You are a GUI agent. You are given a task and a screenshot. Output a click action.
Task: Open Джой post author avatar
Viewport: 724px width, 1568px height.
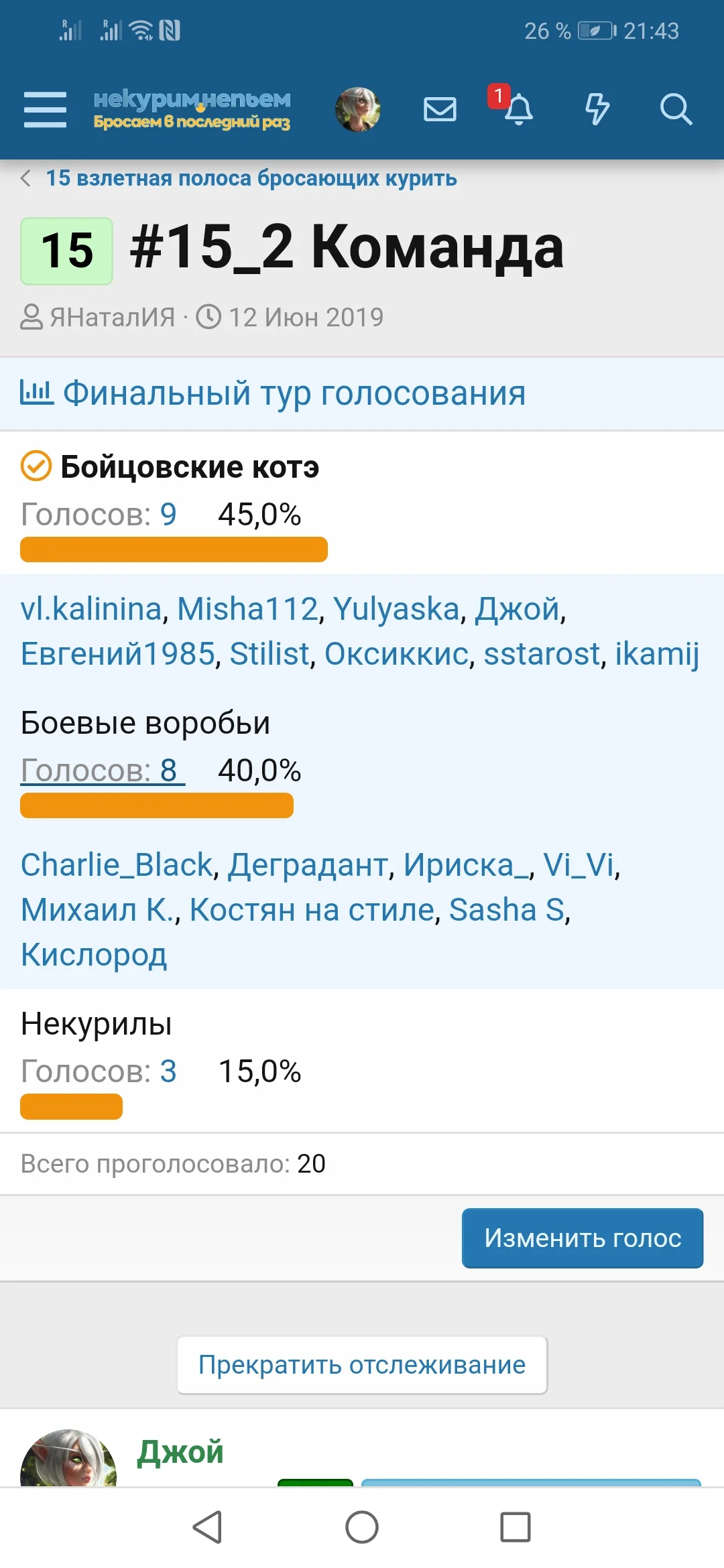[x=68, y=1461]
